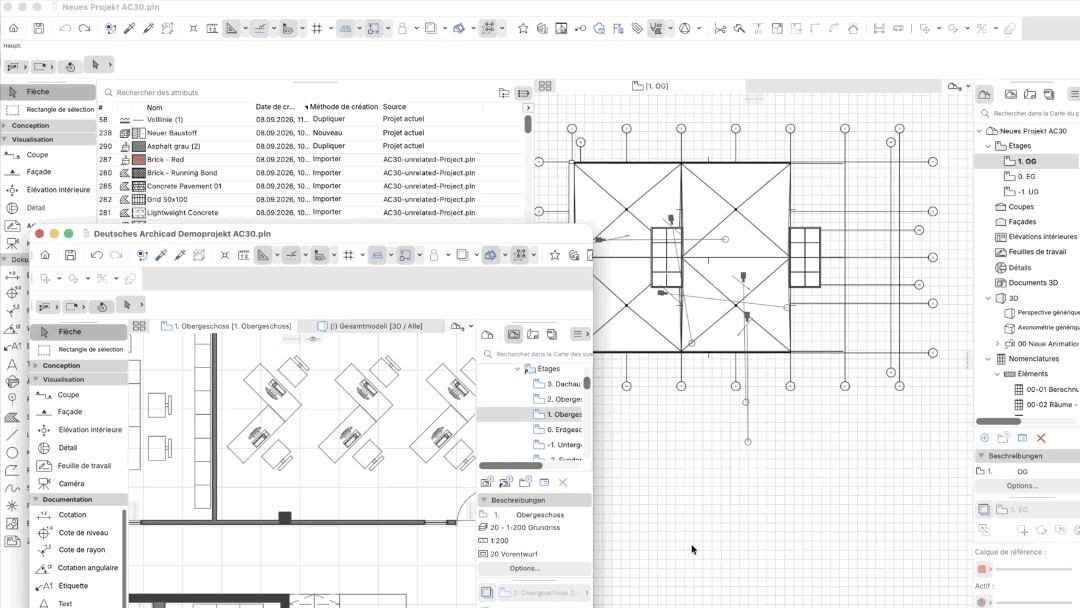The image size is (1080, 608).
Task: Click the Options... button under Obergeschoss
Action: (525, 569)
